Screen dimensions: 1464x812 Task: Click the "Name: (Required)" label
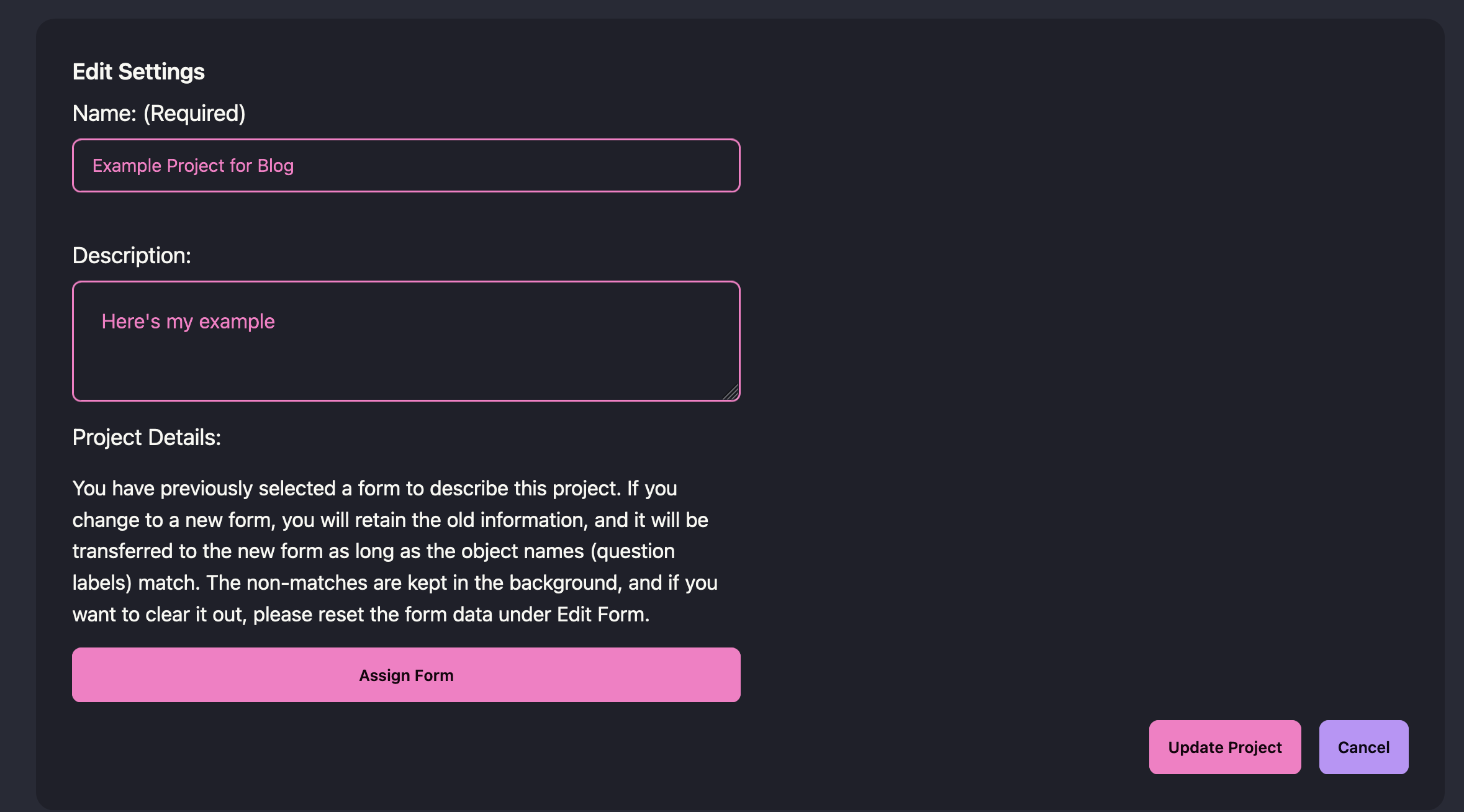coord(159,114)
